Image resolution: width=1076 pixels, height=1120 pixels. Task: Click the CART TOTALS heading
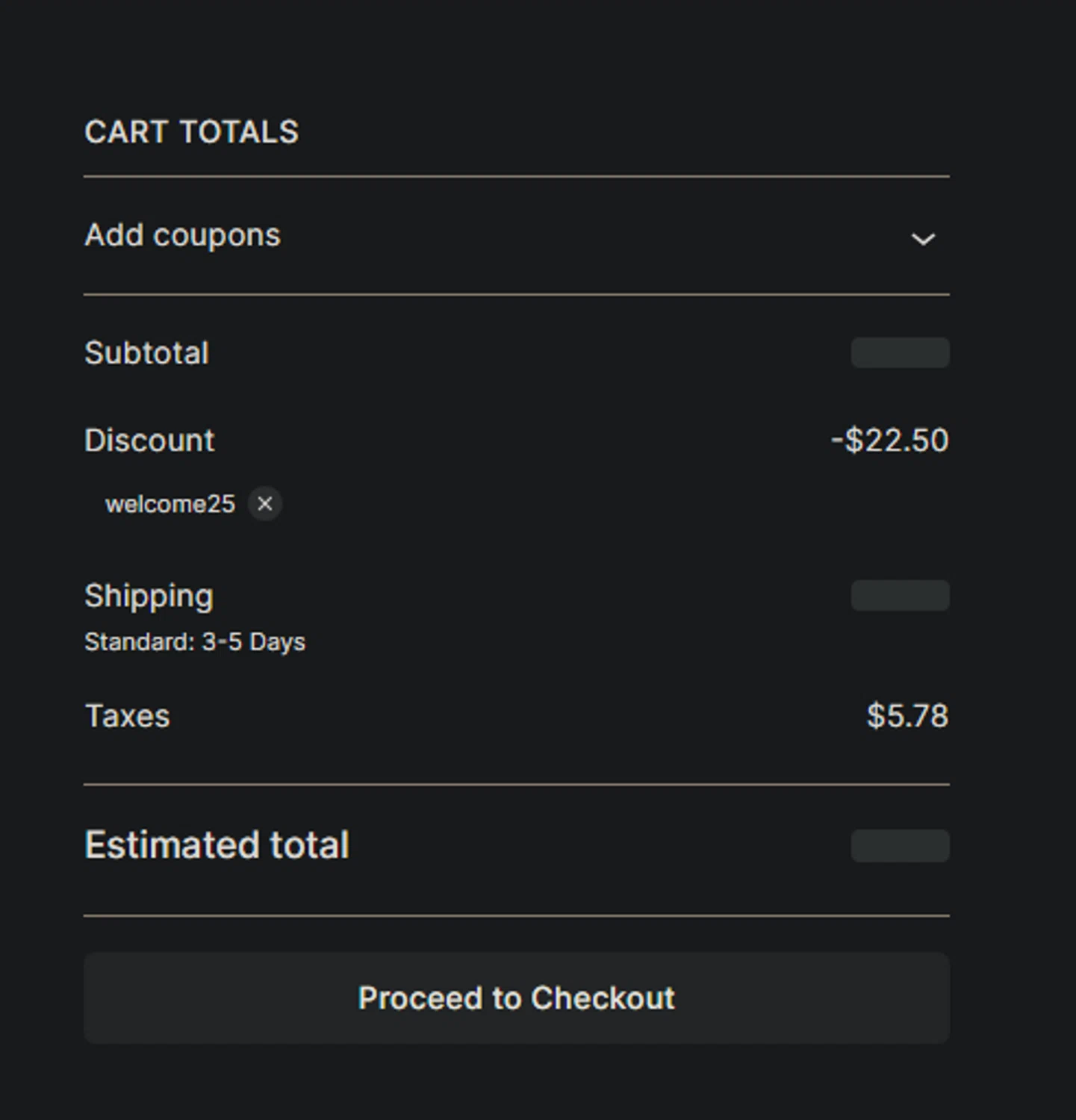pyautogui.click(x=192, y=132)
